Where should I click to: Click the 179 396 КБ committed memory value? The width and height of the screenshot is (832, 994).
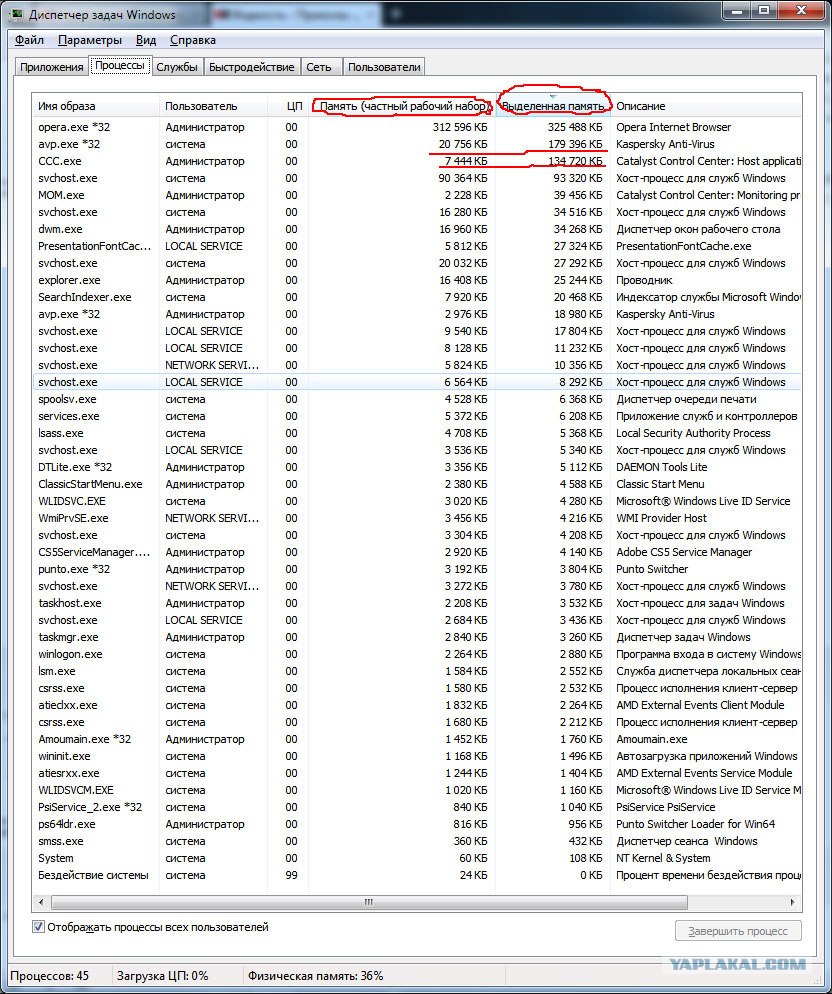tap(575, 144)
